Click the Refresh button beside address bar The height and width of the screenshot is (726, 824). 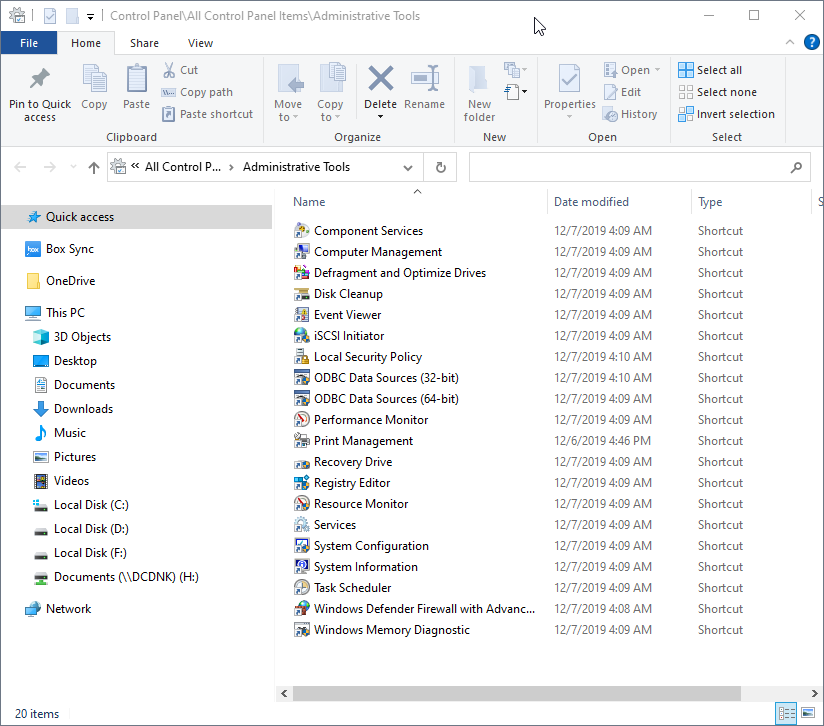(441, 167)
